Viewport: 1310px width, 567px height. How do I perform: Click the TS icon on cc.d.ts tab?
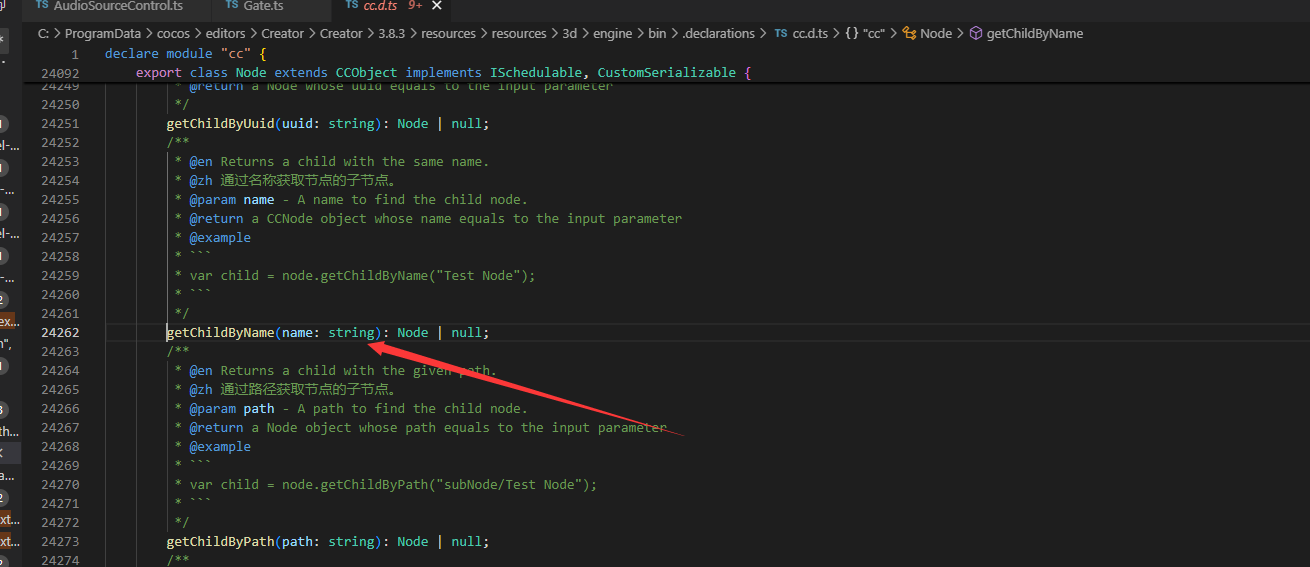(x=351, y=5)
